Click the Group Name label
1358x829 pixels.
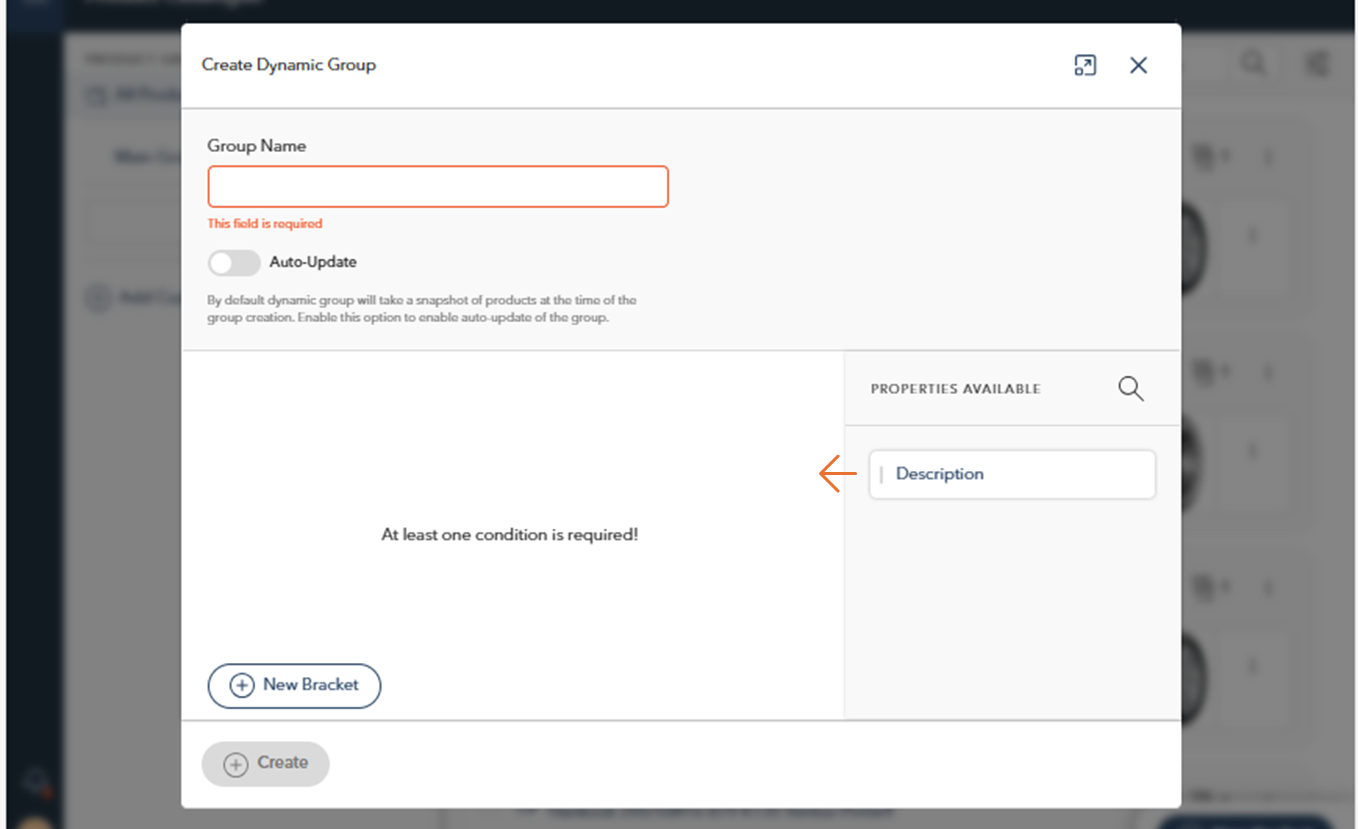(x=257, y=146)
